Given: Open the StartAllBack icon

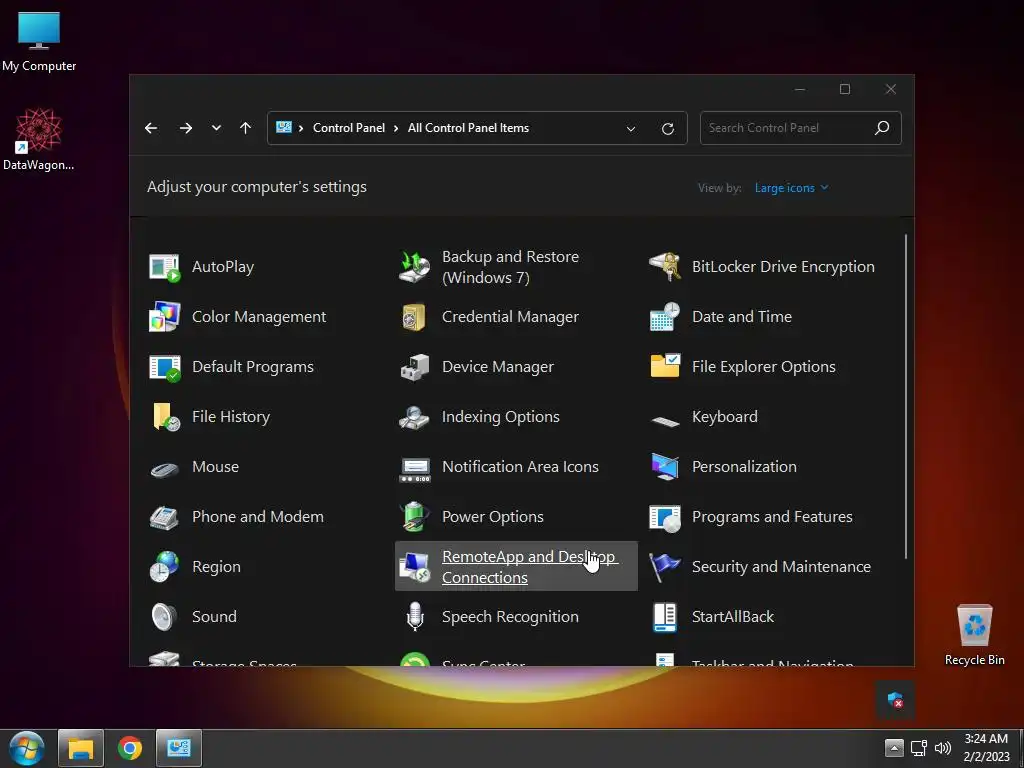Looking at the screenshot, I should (x=664, y=617).
